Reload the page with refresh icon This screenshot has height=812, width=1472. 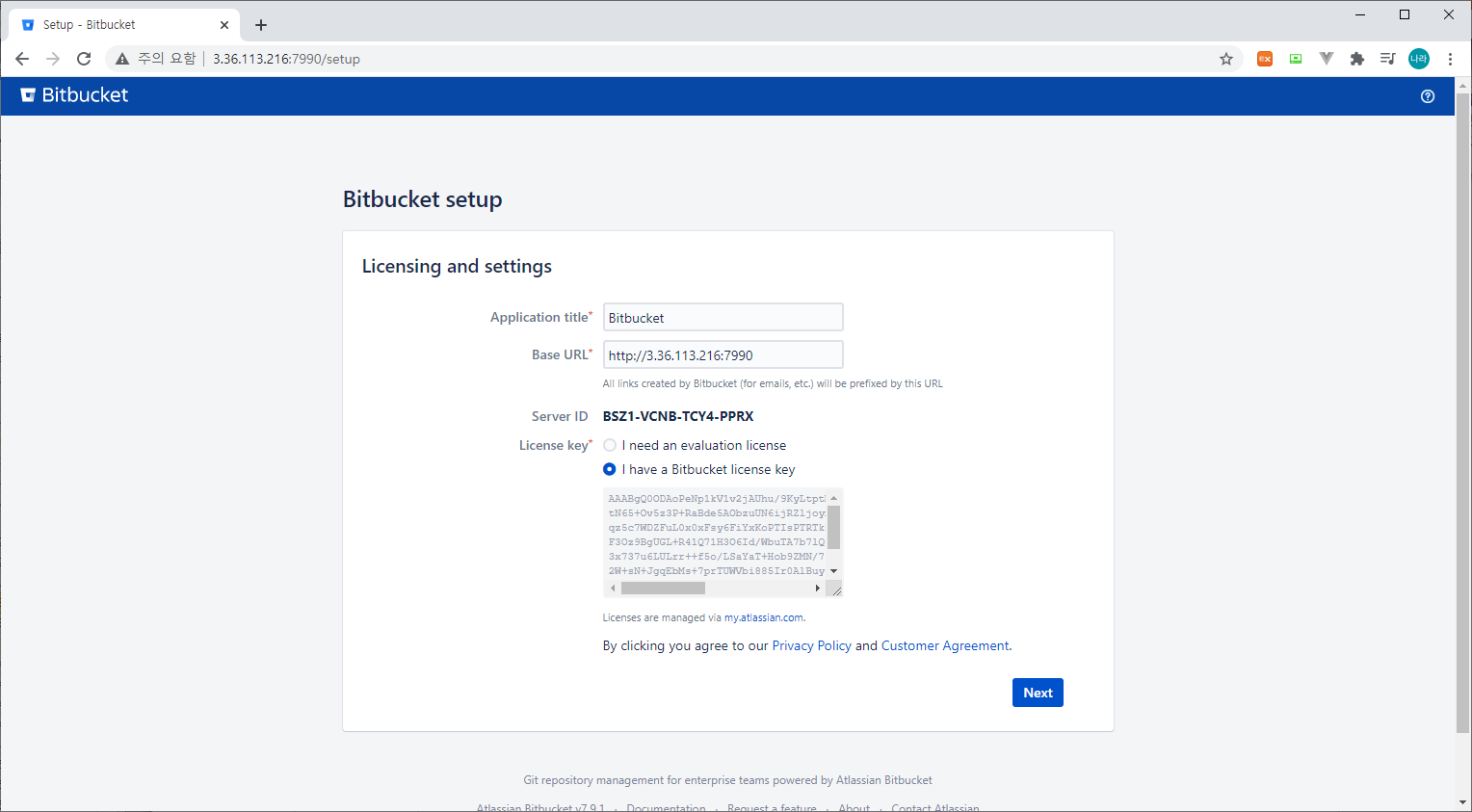[x=84, y=59]
